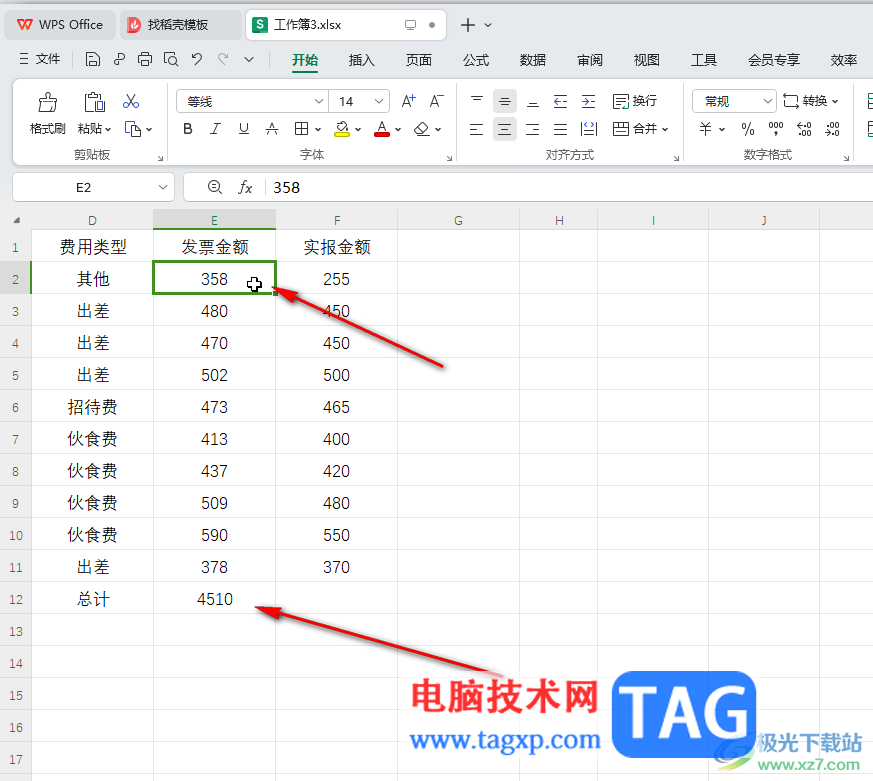Toggle align text right
This screenshot has height=781, width=873.
tap(533, 129)
